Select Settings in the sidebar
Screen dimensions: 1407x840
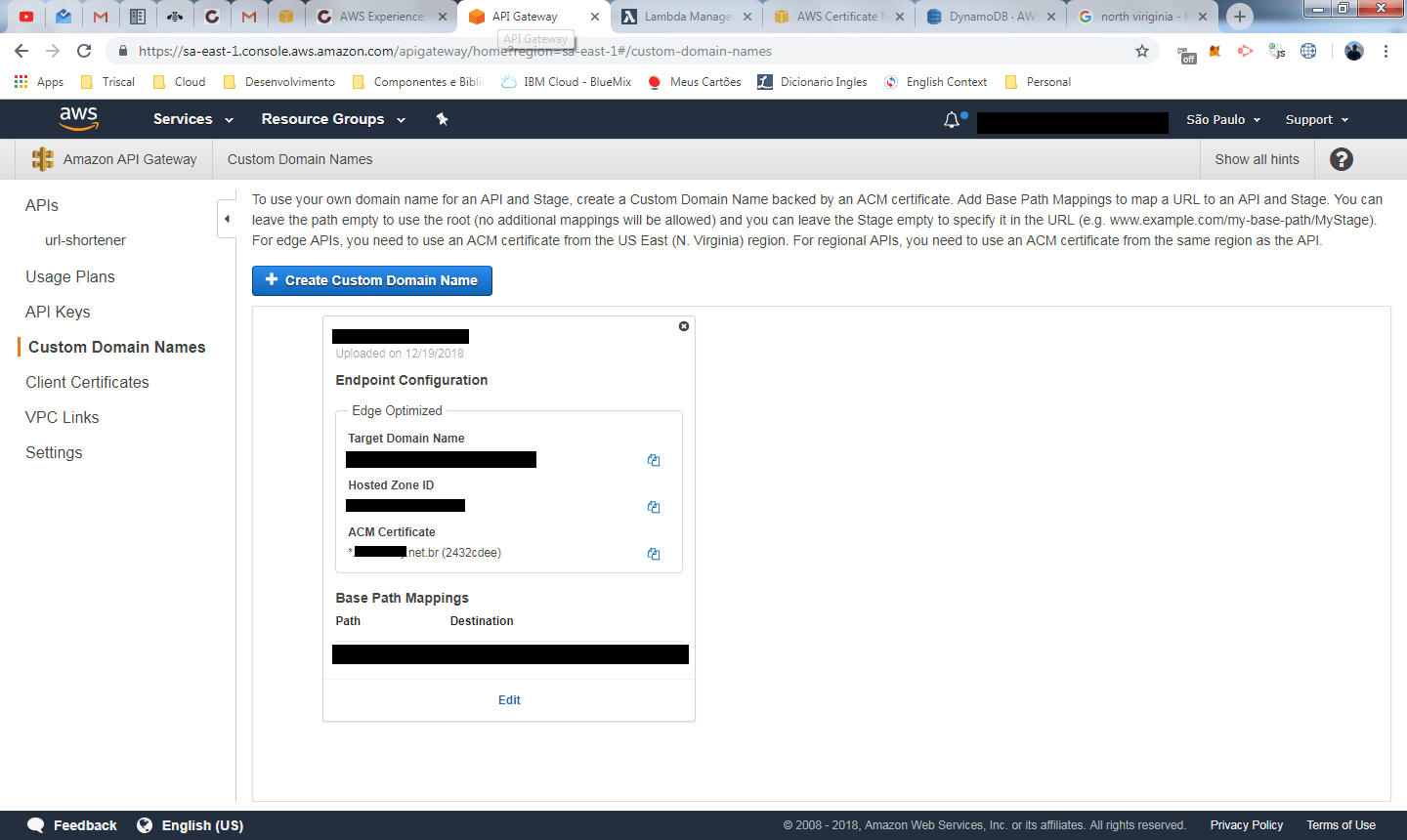[54, 452]
